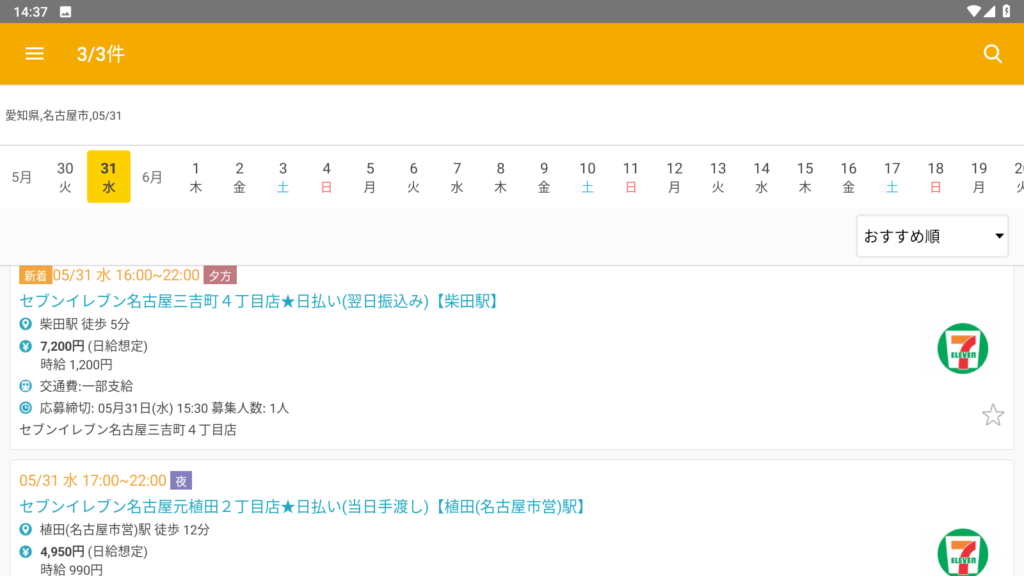1024x576 pixels.
Task: Tap the search magnifier icon
Action: tap(993, 54)
